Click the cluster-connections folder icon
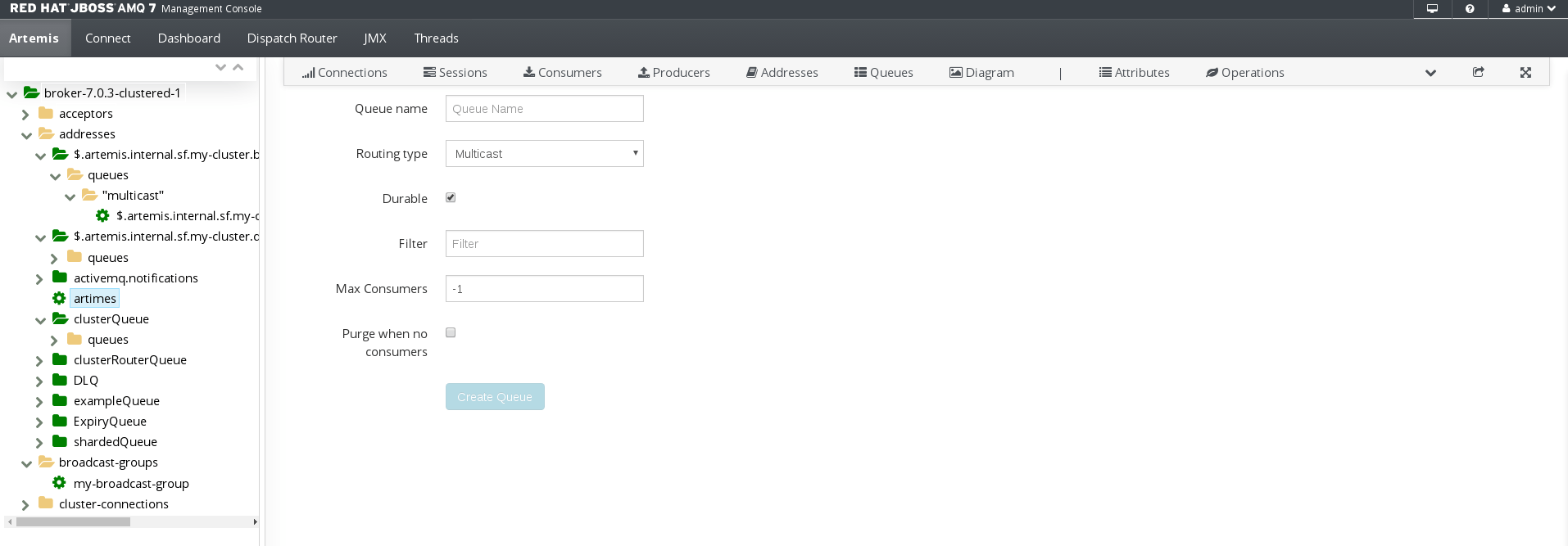Screen dimensions: 1568x546 click(x=46, y=503)
